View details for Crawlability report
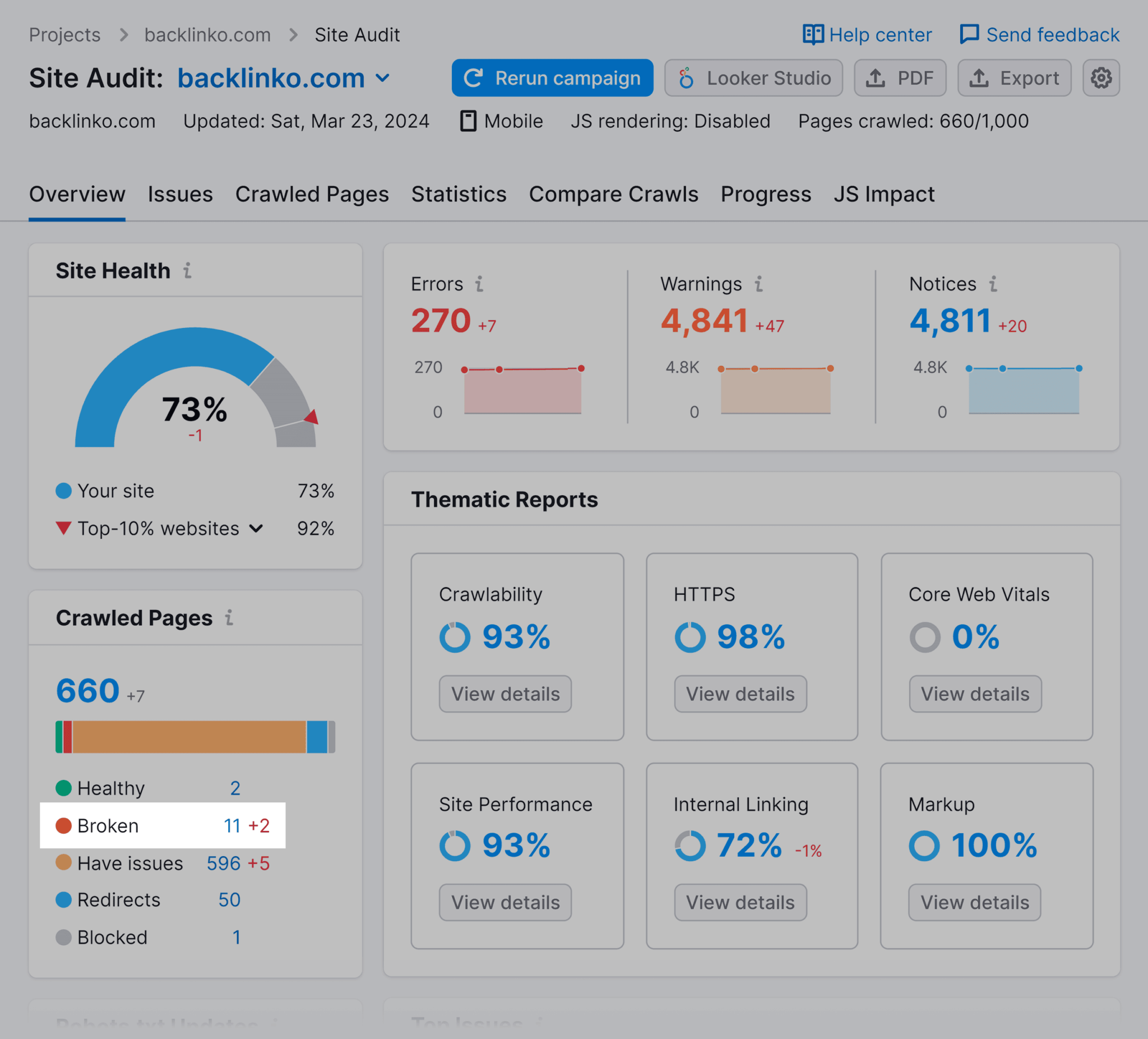 click(505, 694)
